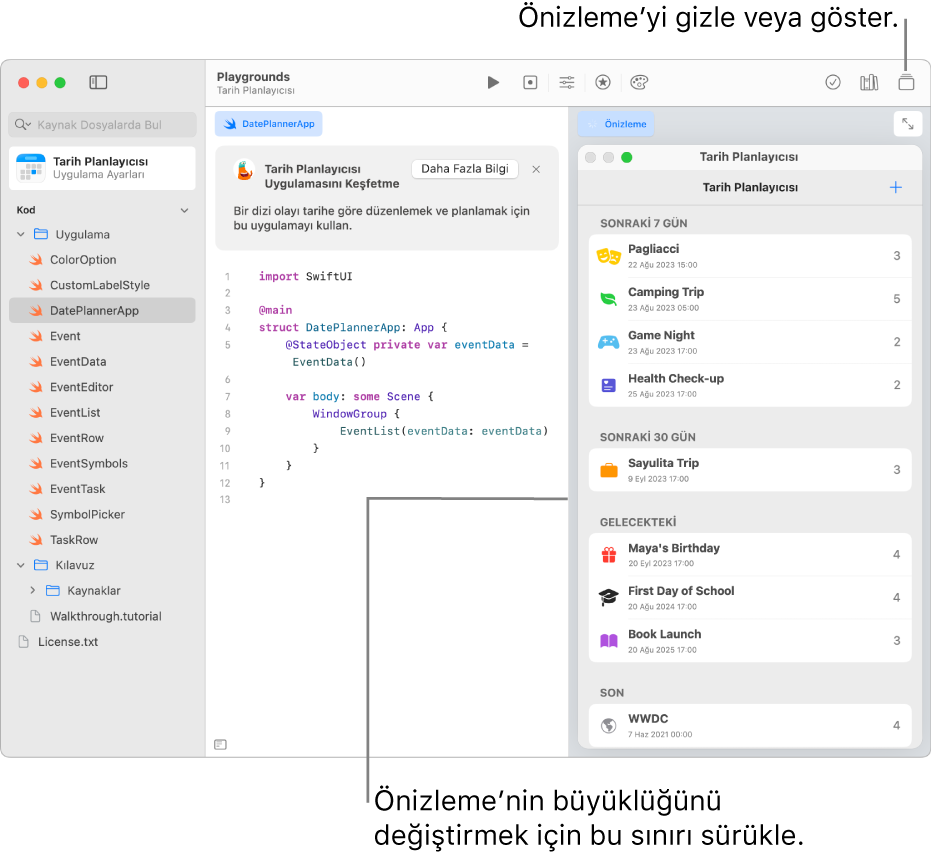Open the Sayulita Trip event row
931x857 pixels.
point(750,470)
